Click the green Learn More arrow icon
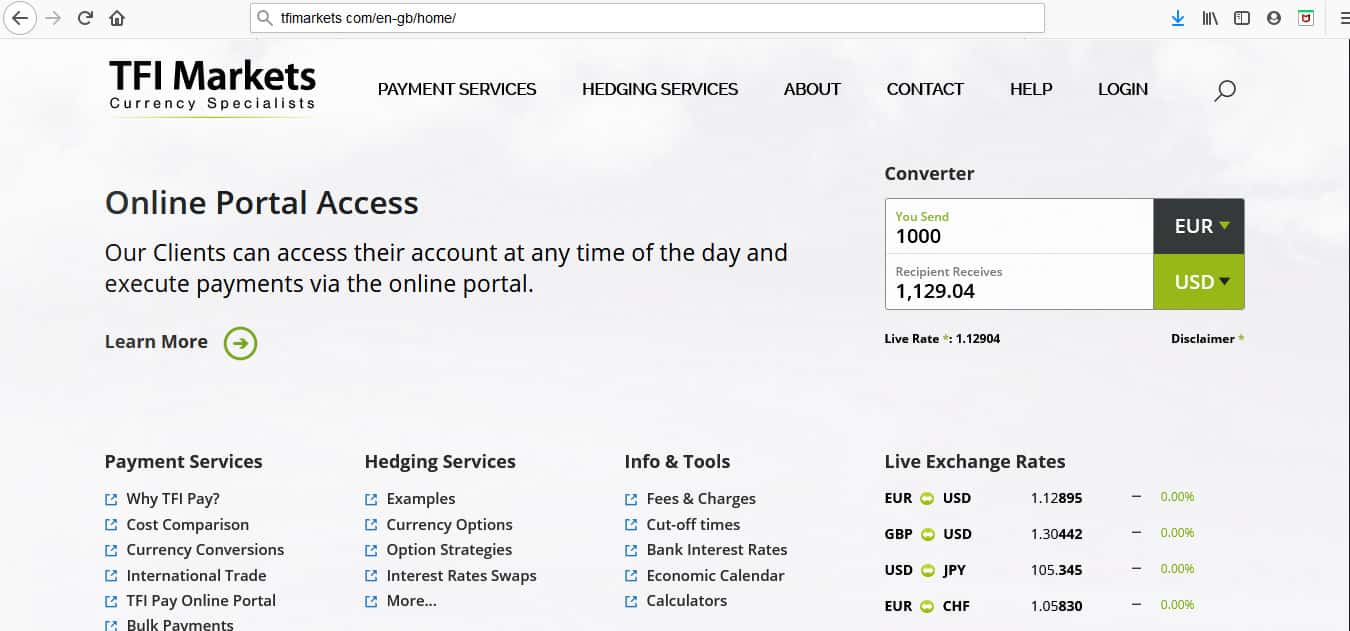 tap(240, 343)
